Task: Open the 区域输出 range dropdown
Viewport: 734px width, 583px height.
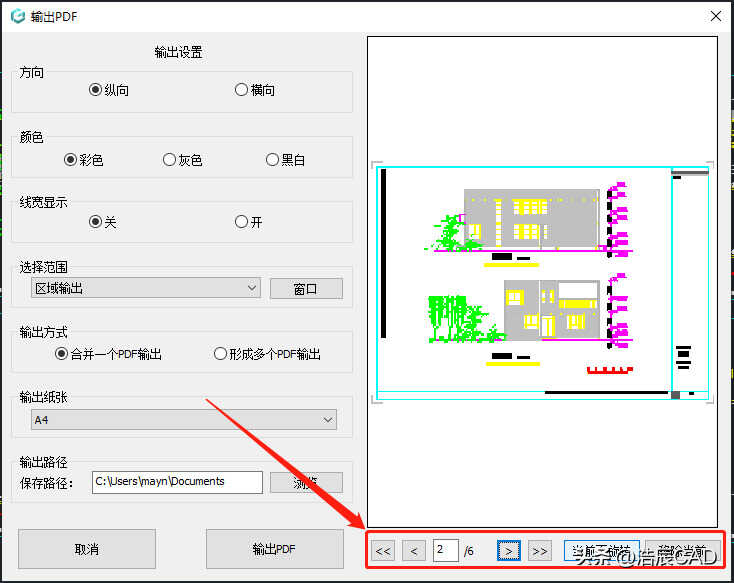Action: click(x=146, y=288)
